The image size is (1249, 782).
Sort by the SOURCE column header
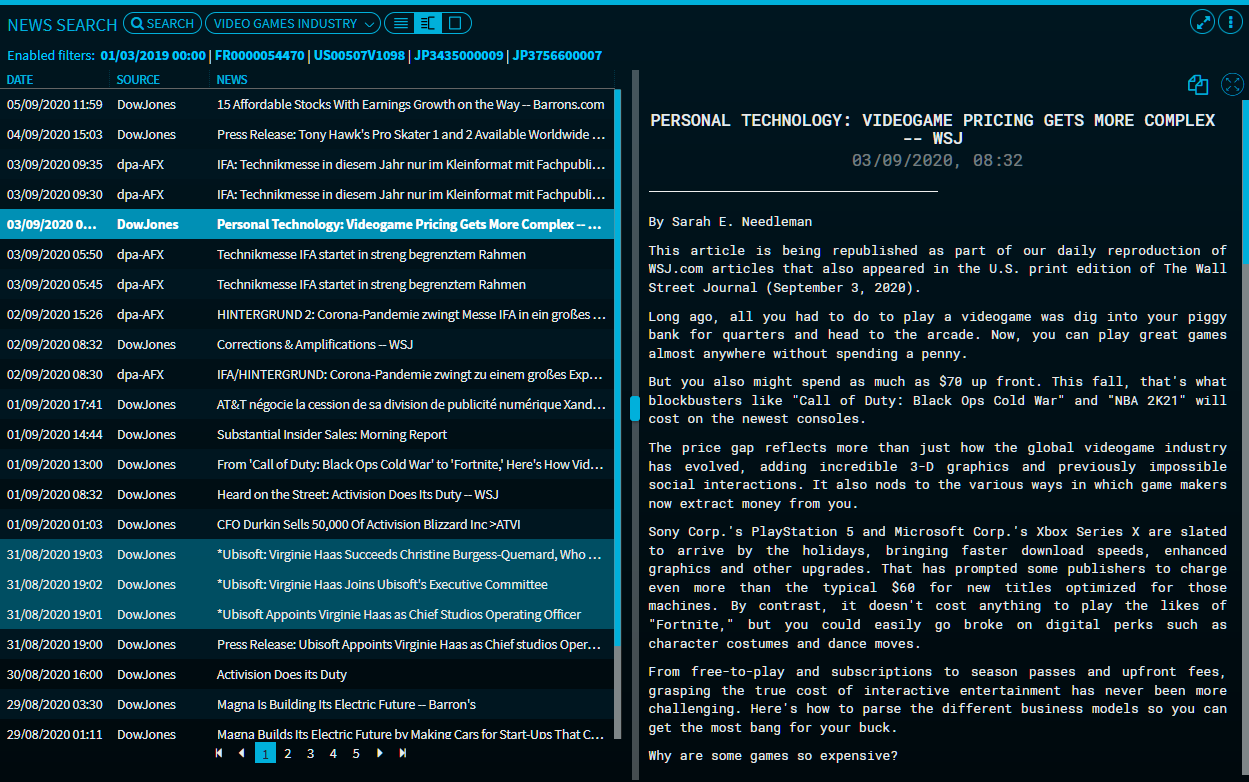138,79
